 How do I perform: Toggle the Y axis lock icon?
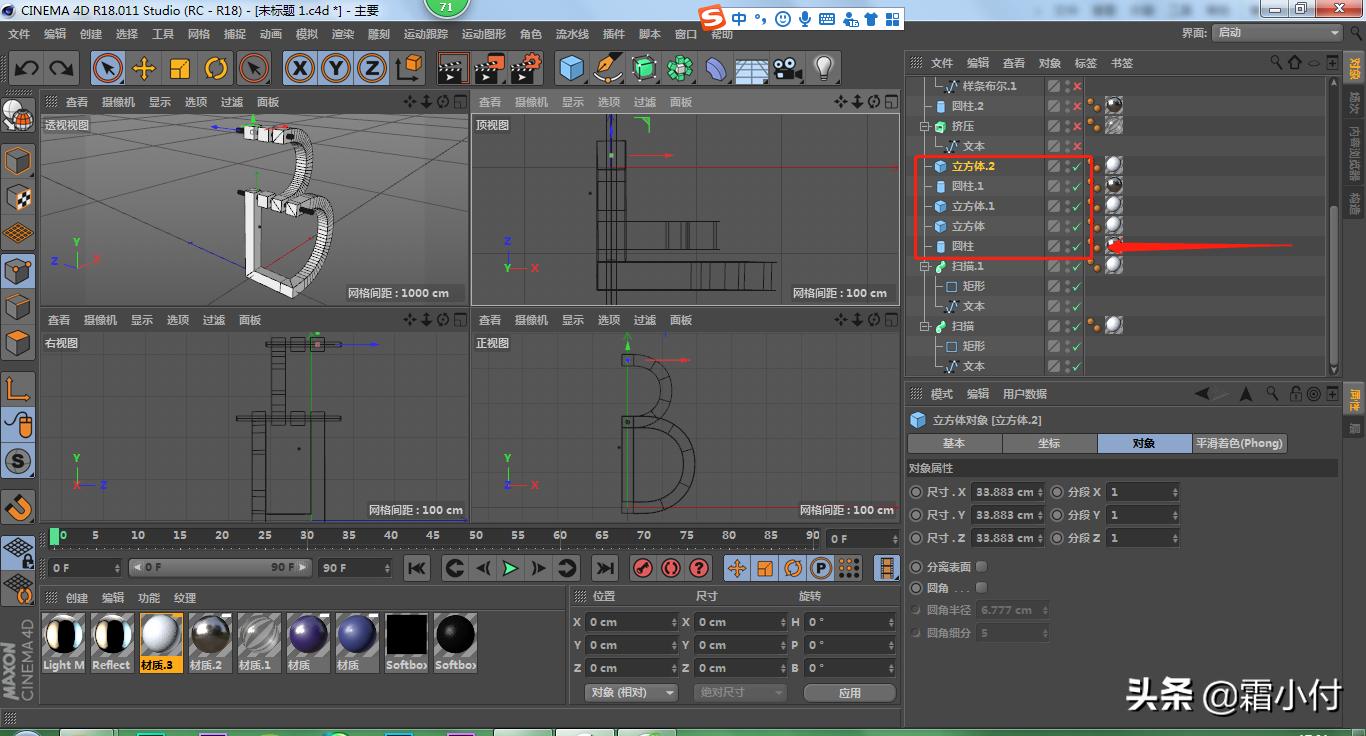(333, 68)
